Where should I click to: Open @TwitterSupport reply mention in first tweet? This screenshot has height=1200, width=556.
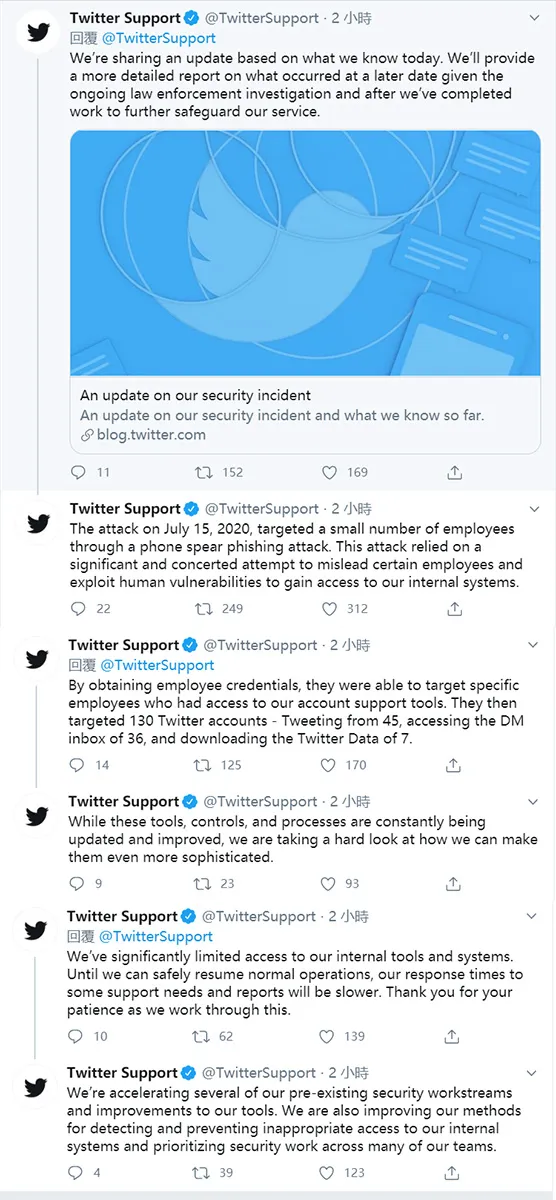click(x=159, y=38)
